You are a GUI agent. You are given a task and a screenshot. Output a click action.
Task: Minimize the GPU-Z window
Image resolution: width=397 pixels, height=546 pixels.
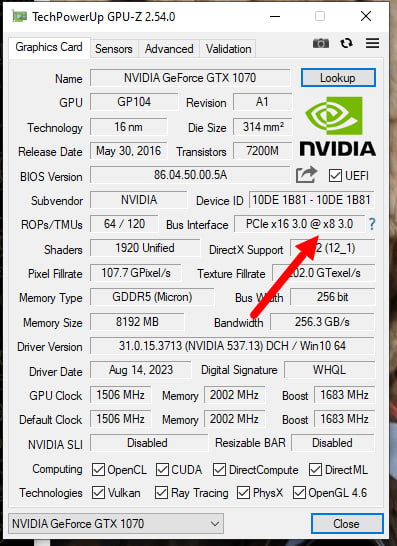coord(275,16)
